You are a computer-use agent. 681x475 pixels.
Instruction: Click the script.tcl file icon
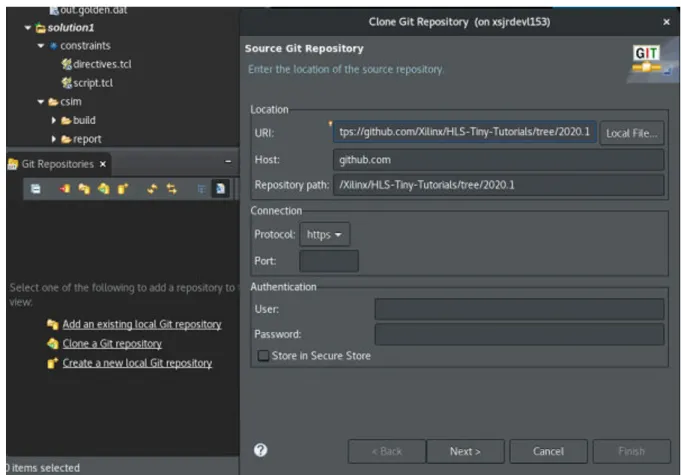click(66, 82)
